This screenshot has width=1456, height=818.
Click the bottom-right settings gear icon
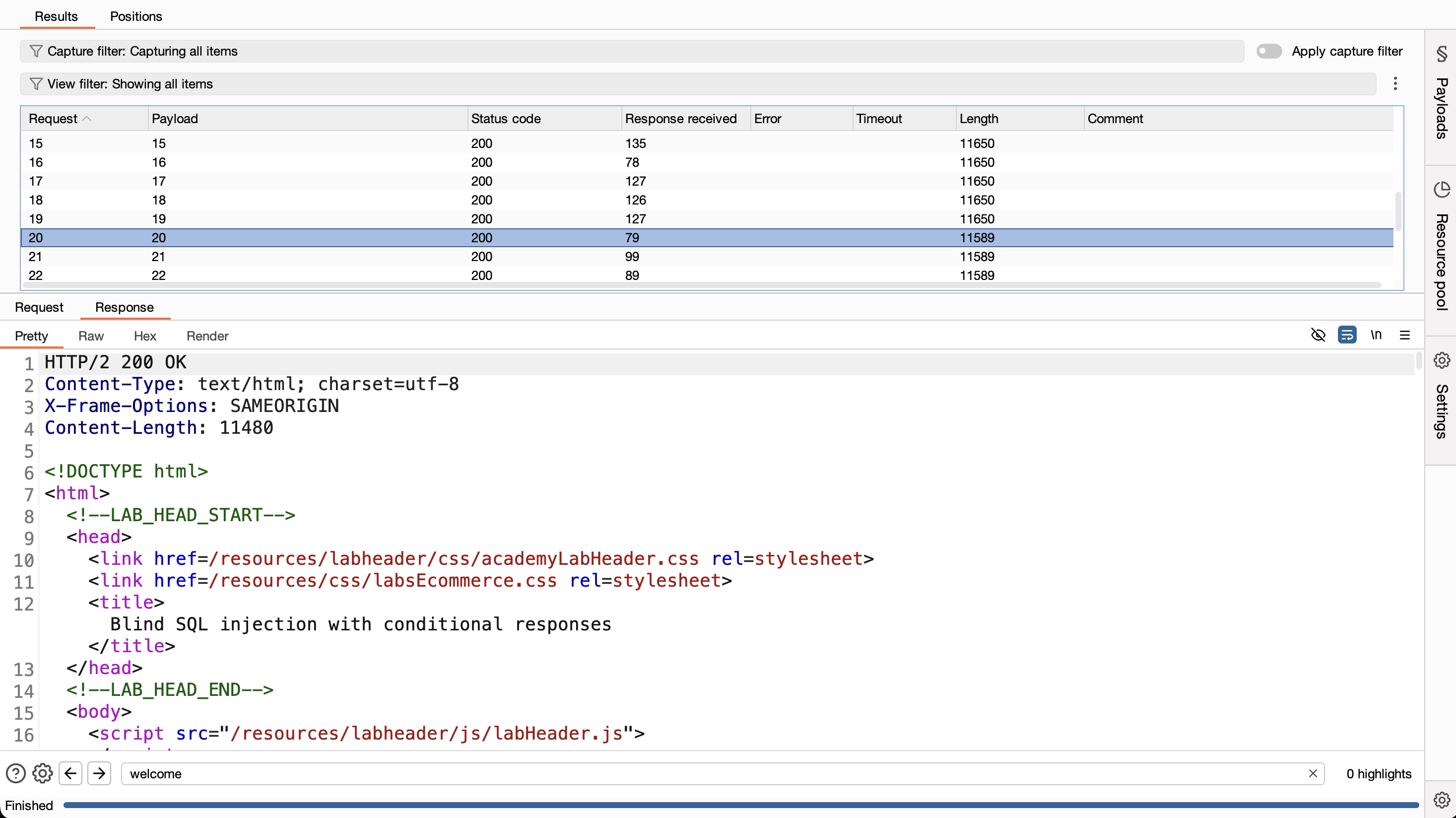coord(1441,801)
